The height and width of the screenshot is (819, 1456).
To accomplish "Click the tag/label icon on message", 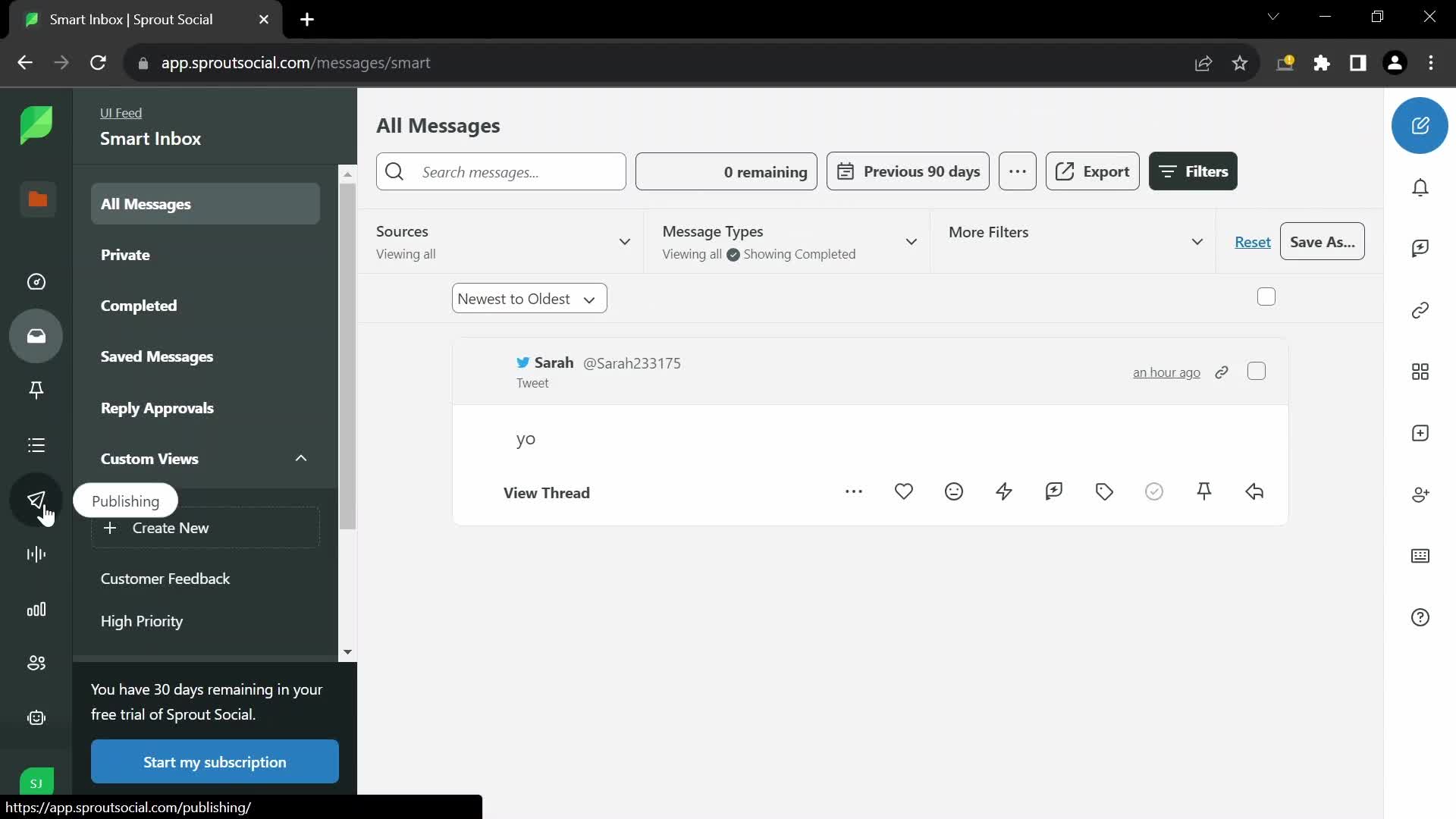I will coord(1106,492).
